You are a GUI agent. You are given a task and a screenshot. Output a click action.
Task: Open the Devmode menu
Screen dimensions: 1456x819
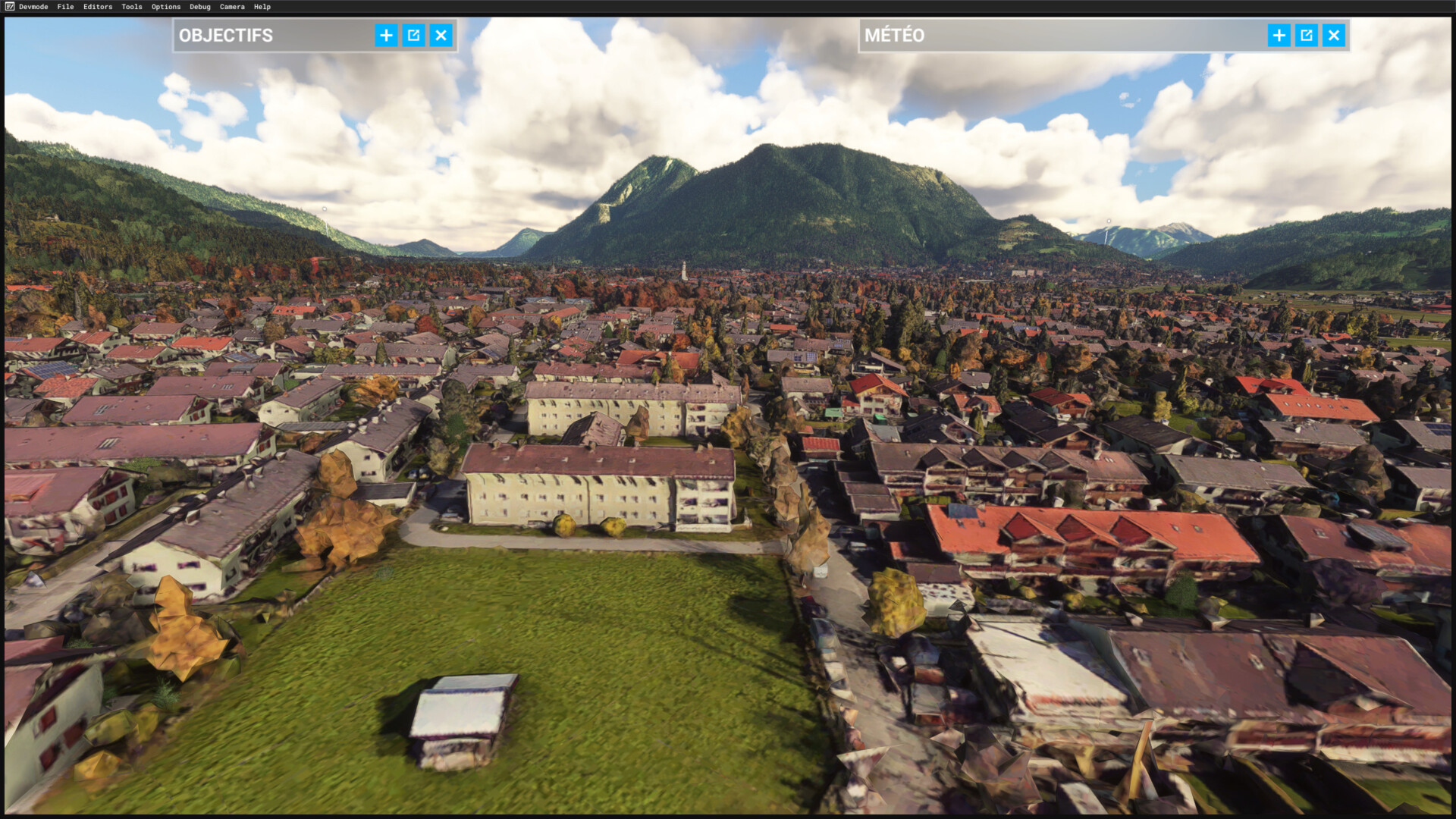(x=33, y=7)
